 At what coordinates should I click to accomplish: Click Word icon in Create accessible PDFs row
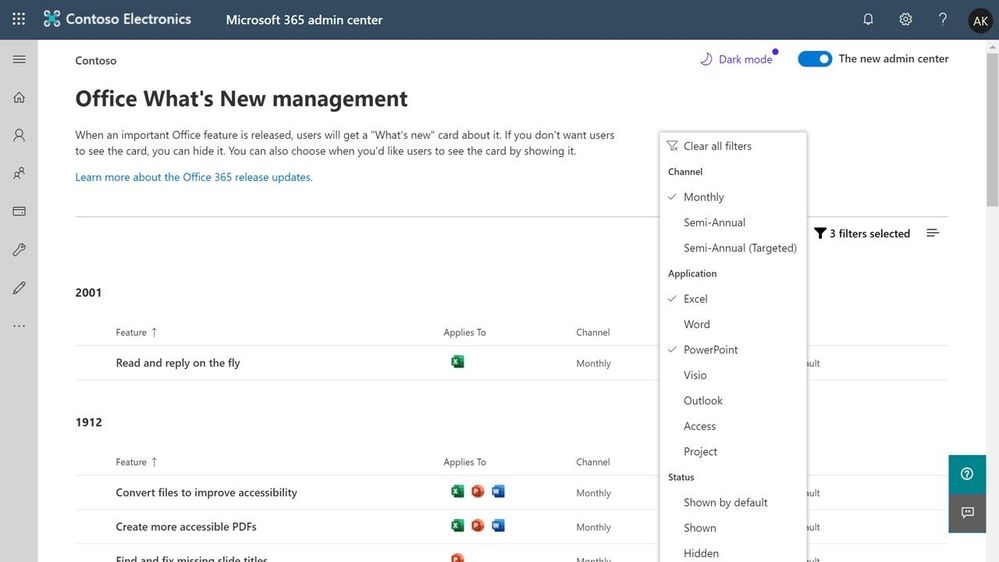point(498,526)
